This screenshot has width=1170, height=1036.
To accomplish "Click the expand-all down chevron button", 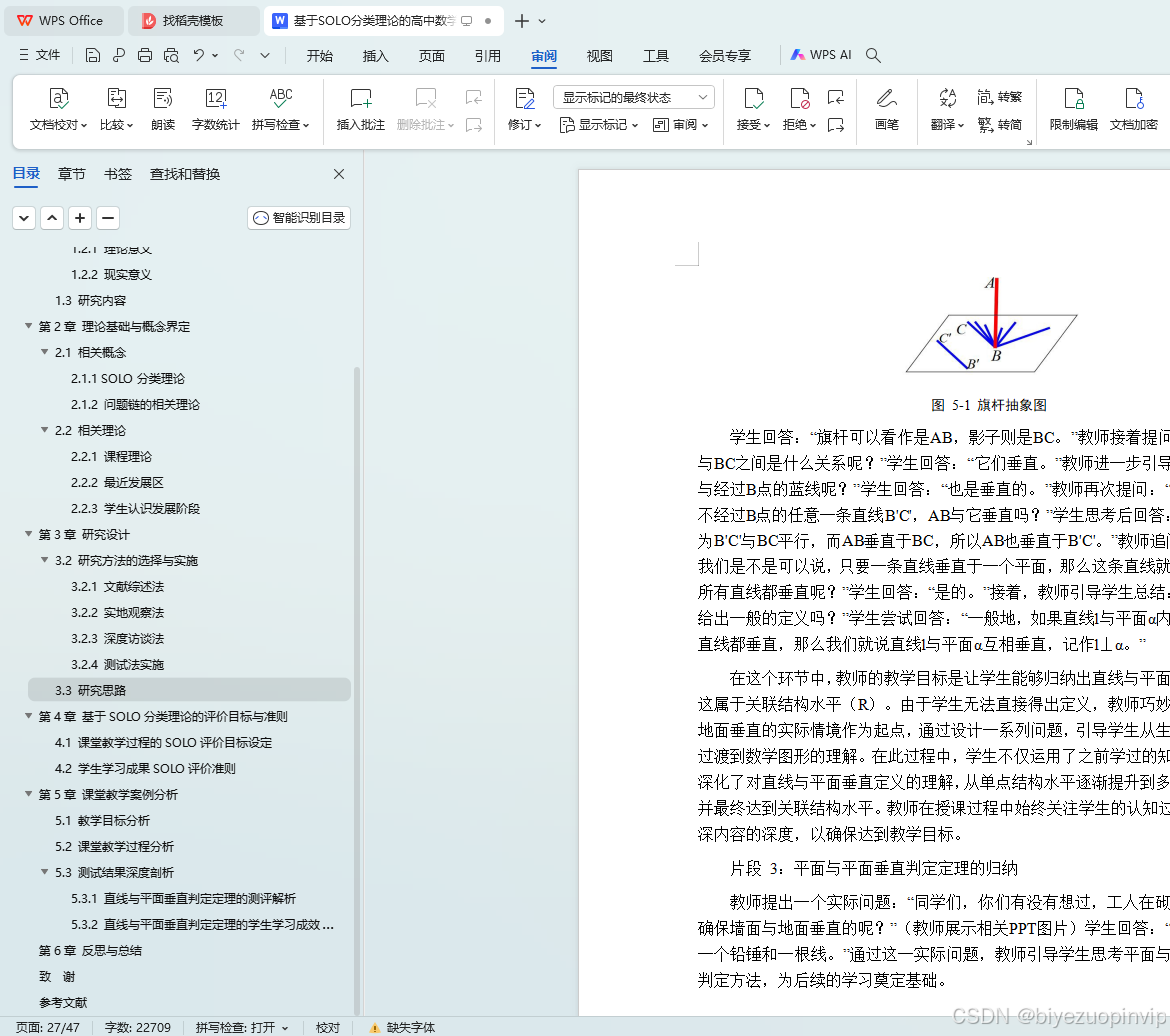I will [x=24, y=218].
